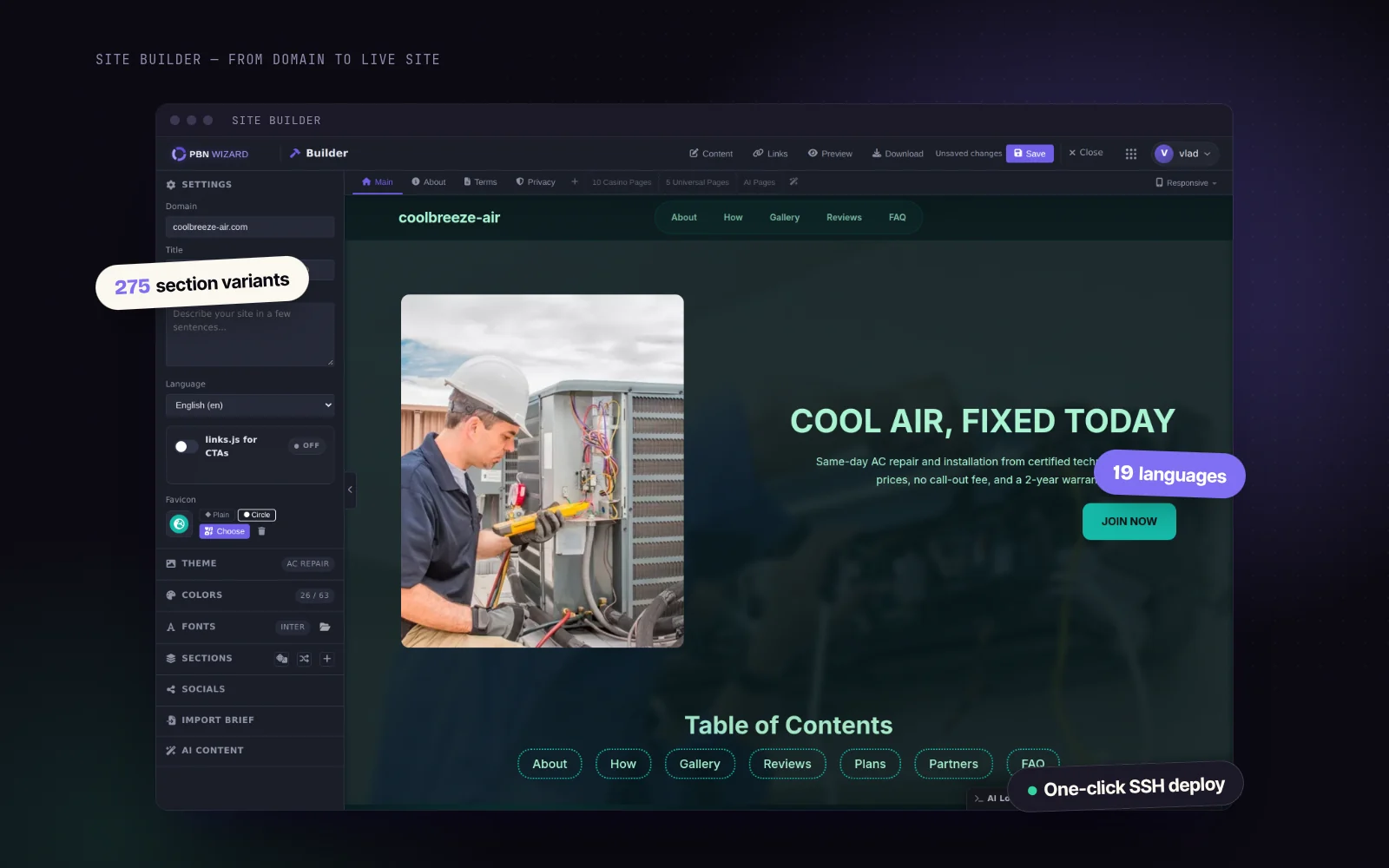The width and height of the screenshot is (1389, 868).
Task: Open the Links tool in the top toolbar
Action: (x=770, y=154)
